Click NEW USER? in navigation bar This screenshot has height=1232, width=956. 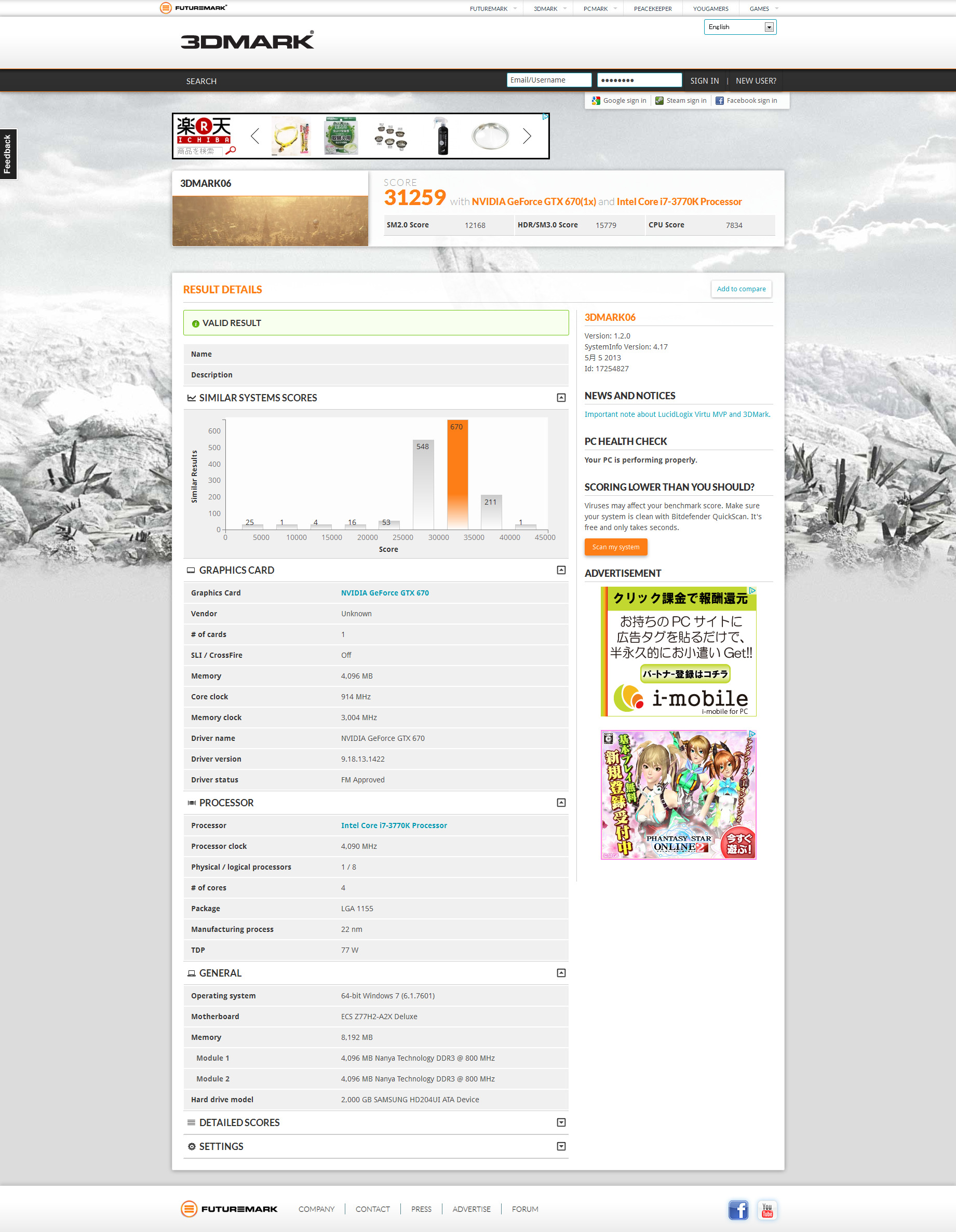756,80
